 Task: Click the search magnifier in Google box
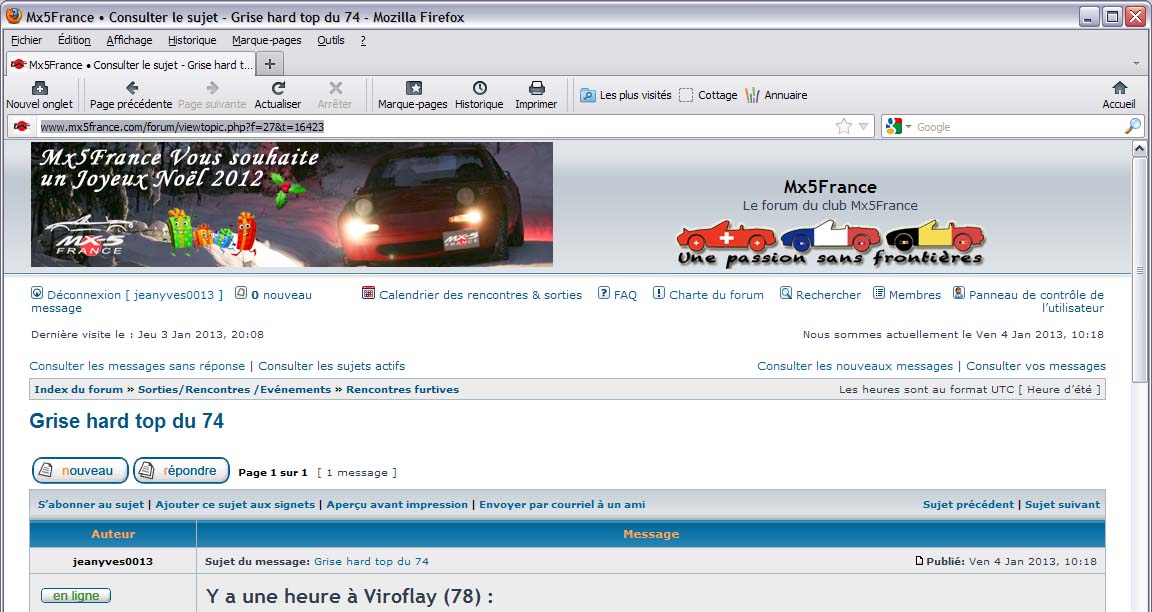coord(1132,127)
